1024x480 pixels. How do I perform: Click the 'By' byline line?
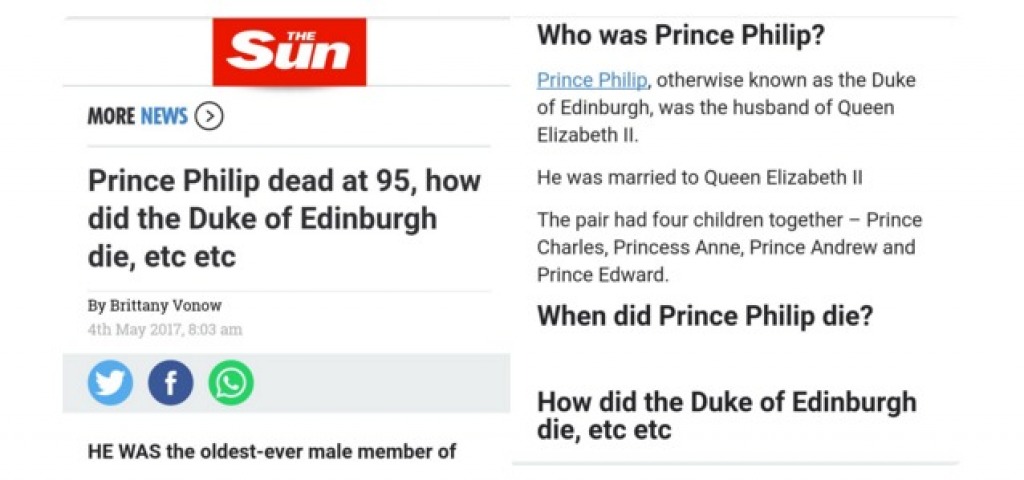[x=155, y=305]
